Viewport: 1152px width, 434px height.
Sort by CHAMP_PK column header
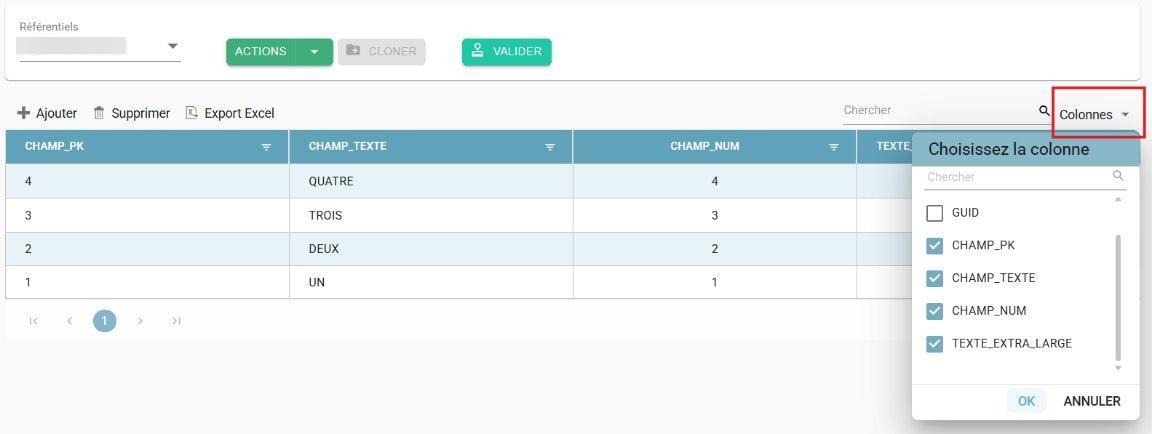[54, 146]
